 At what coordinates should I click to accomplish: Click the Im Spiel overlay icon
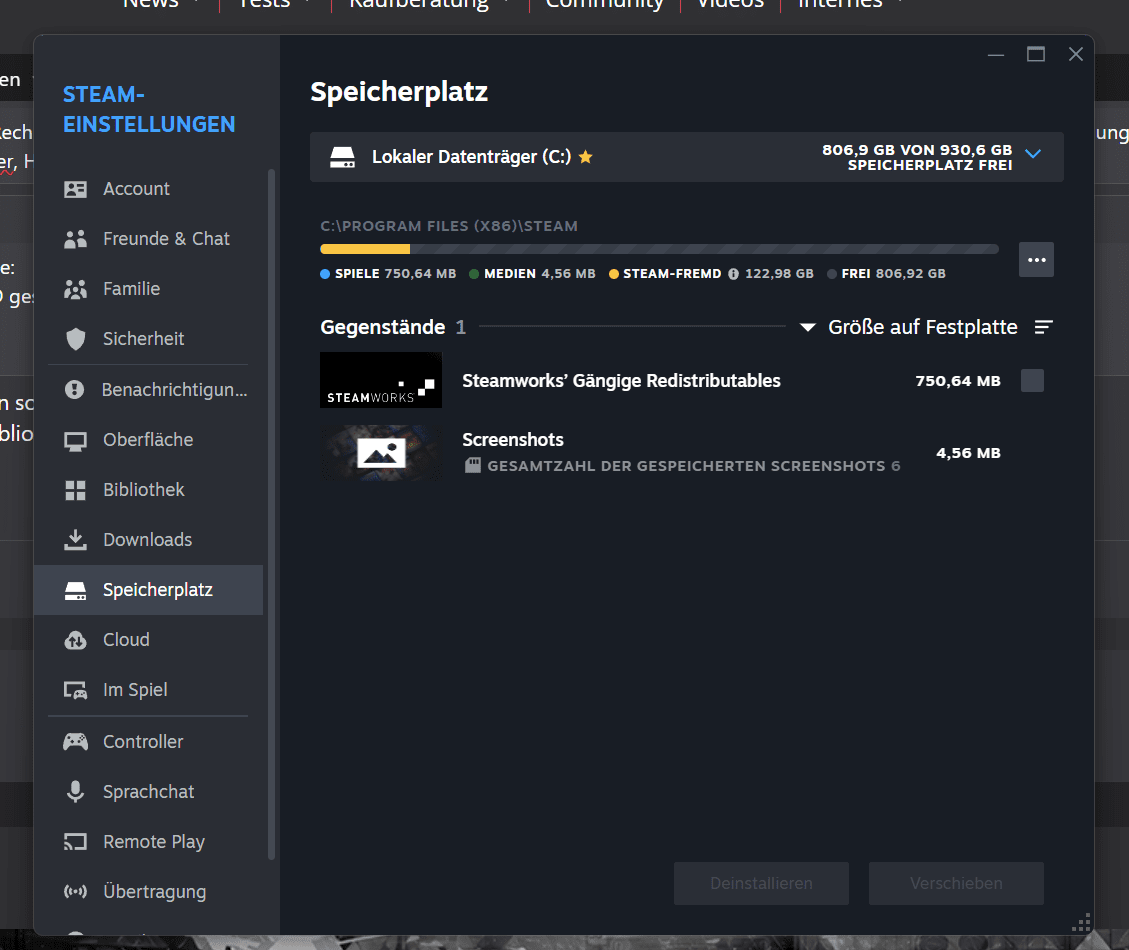tap(76, 690)
